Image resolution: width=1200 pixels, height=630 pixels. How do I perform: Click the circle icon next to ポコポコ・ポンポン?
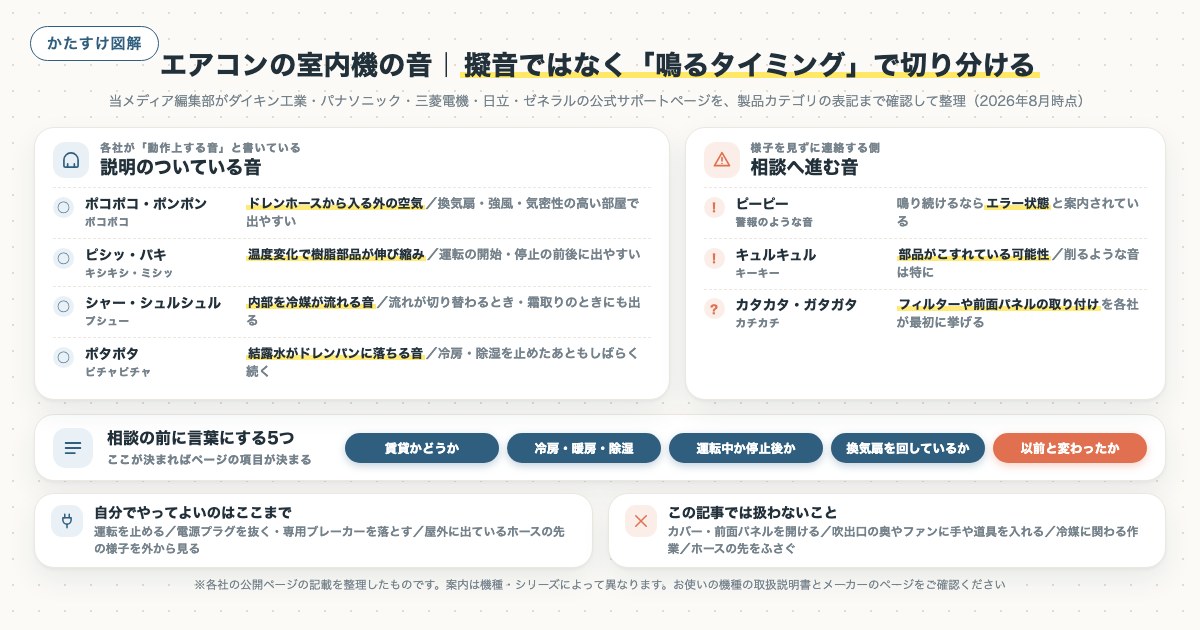tap(64, 208)
